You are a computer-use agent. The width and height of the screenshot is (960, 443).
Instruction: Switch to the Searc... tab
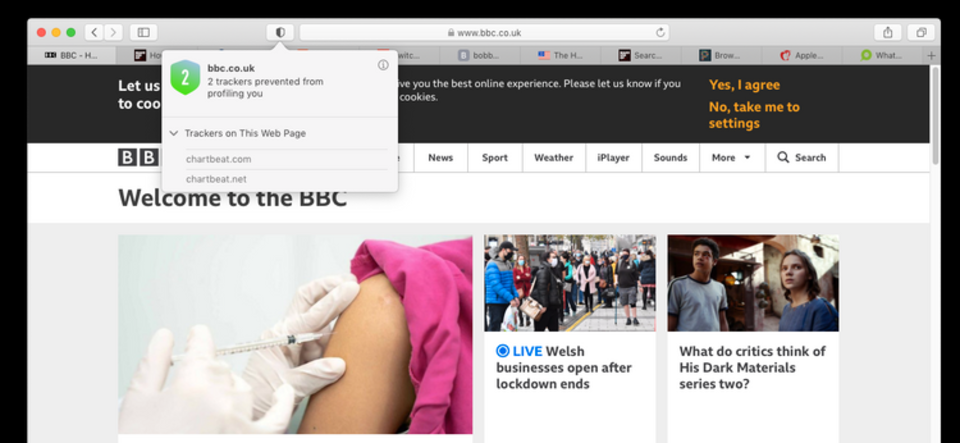tap(640, 55)
